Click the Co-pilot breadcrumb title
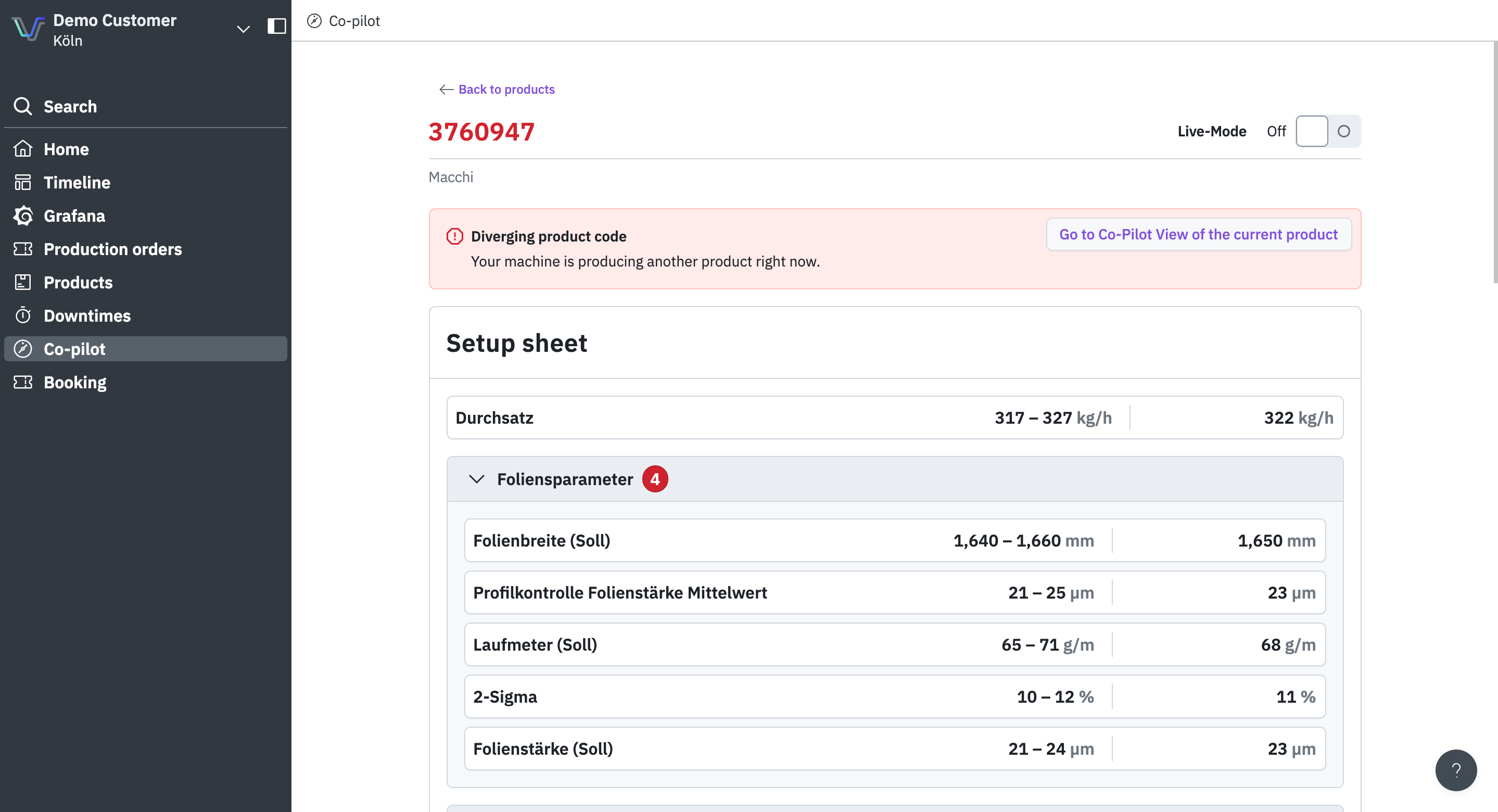1498x812 pixels. point(354,21)
